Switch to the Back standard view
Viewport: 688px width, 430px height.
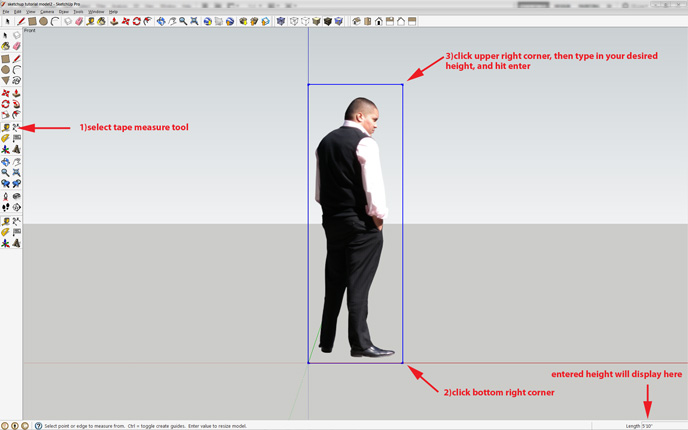click(x=401, y=21)
